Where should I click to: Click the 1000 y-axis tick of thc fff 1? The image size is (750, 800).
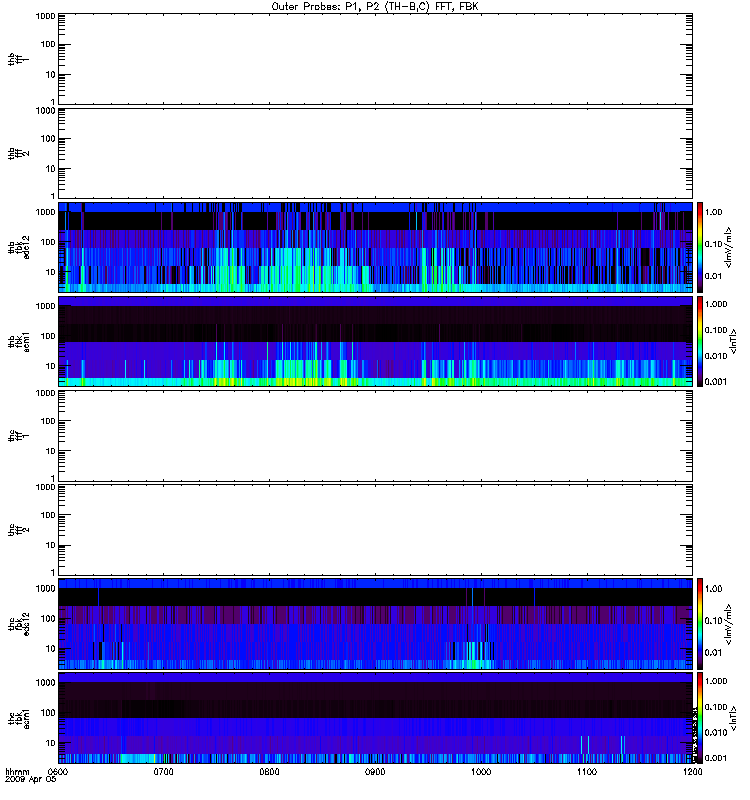click(45, 393)
